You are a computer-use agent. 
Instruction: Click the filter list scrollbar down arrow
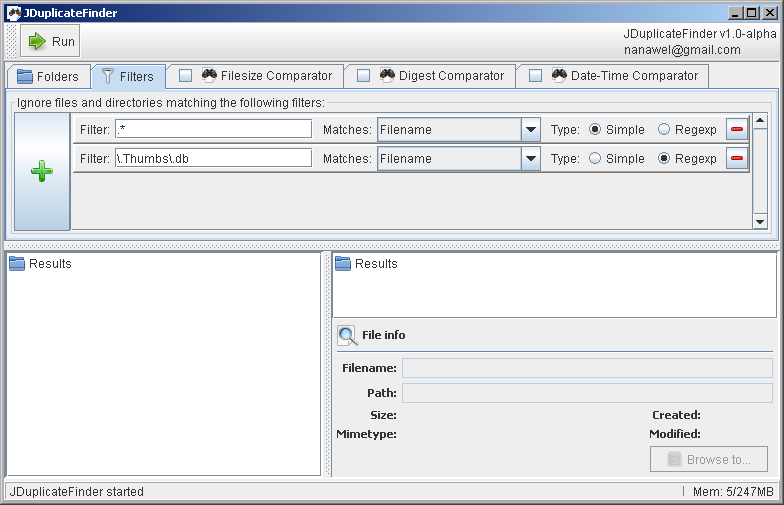760,222
